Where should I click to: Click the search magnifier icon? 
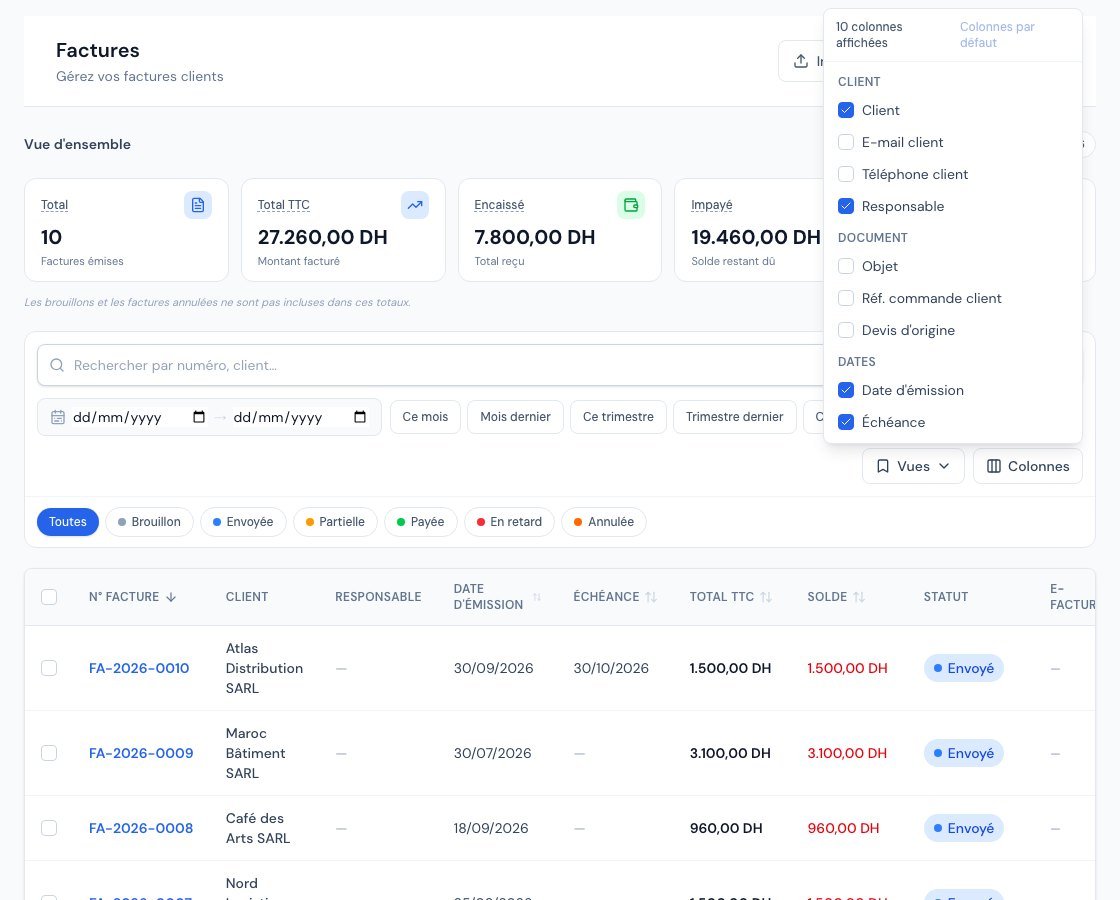pyautogui.click(x=57, y=366)
